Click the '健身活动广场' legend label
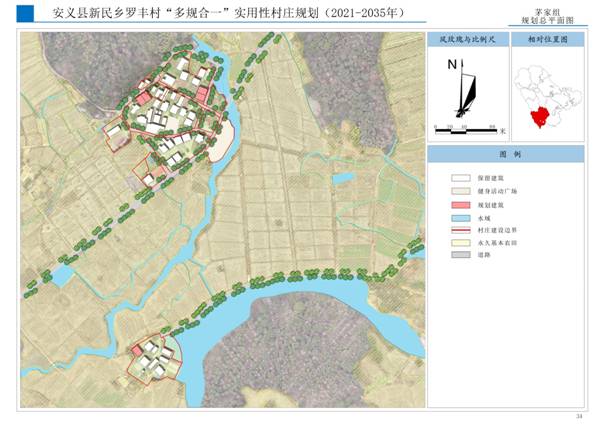 497,191
